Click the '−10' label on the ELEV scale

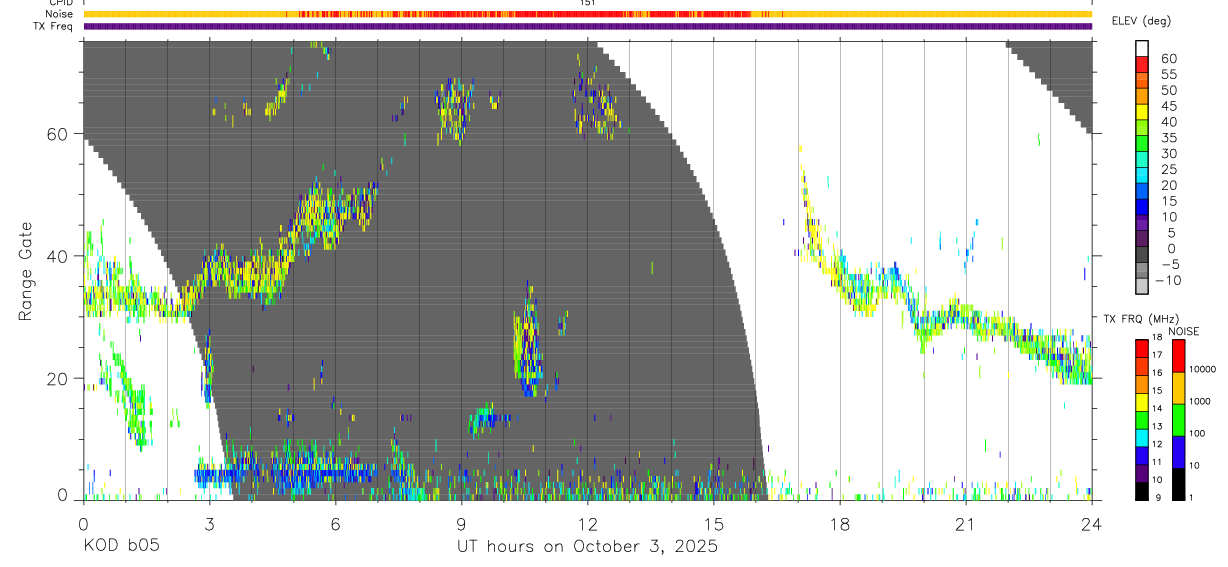(1169, 280)
